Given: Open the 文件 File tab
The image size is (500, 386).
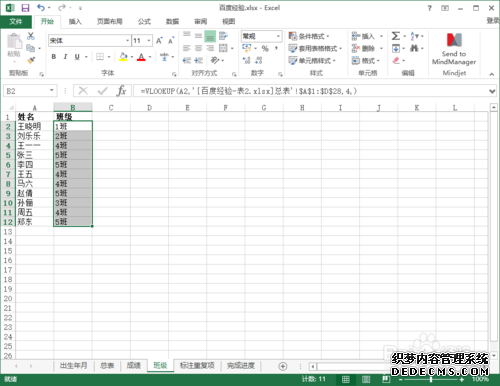Looking at the screenshot, I should click(x=16, y=21).
